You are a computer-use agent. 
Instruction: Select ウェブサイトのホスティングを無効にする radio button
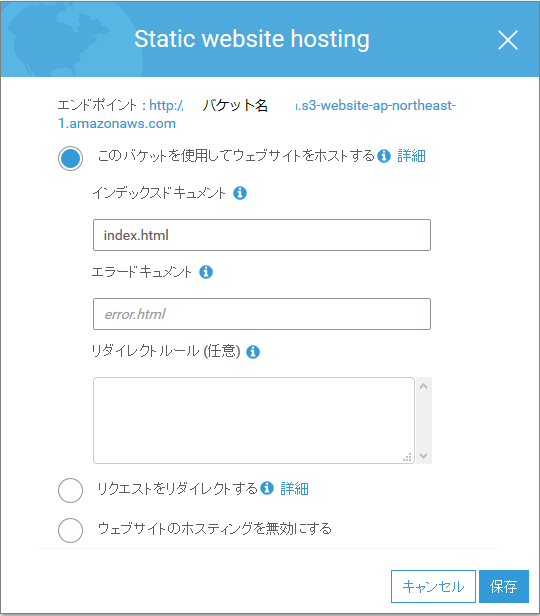(70, 530)
